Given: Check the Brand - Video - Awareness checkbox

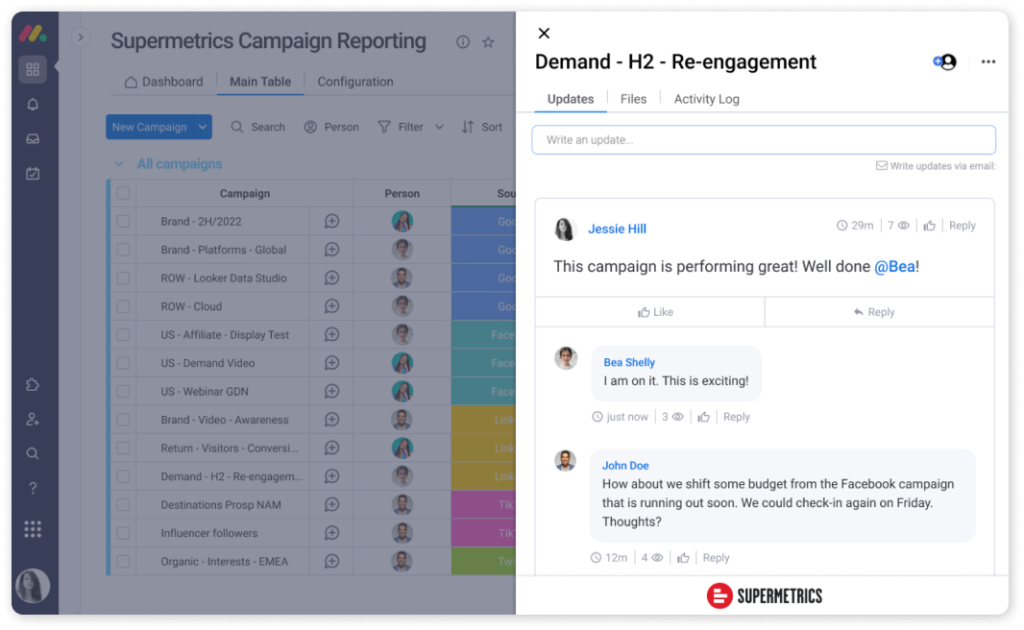Looking at the screenshot, I should [123, 420].
